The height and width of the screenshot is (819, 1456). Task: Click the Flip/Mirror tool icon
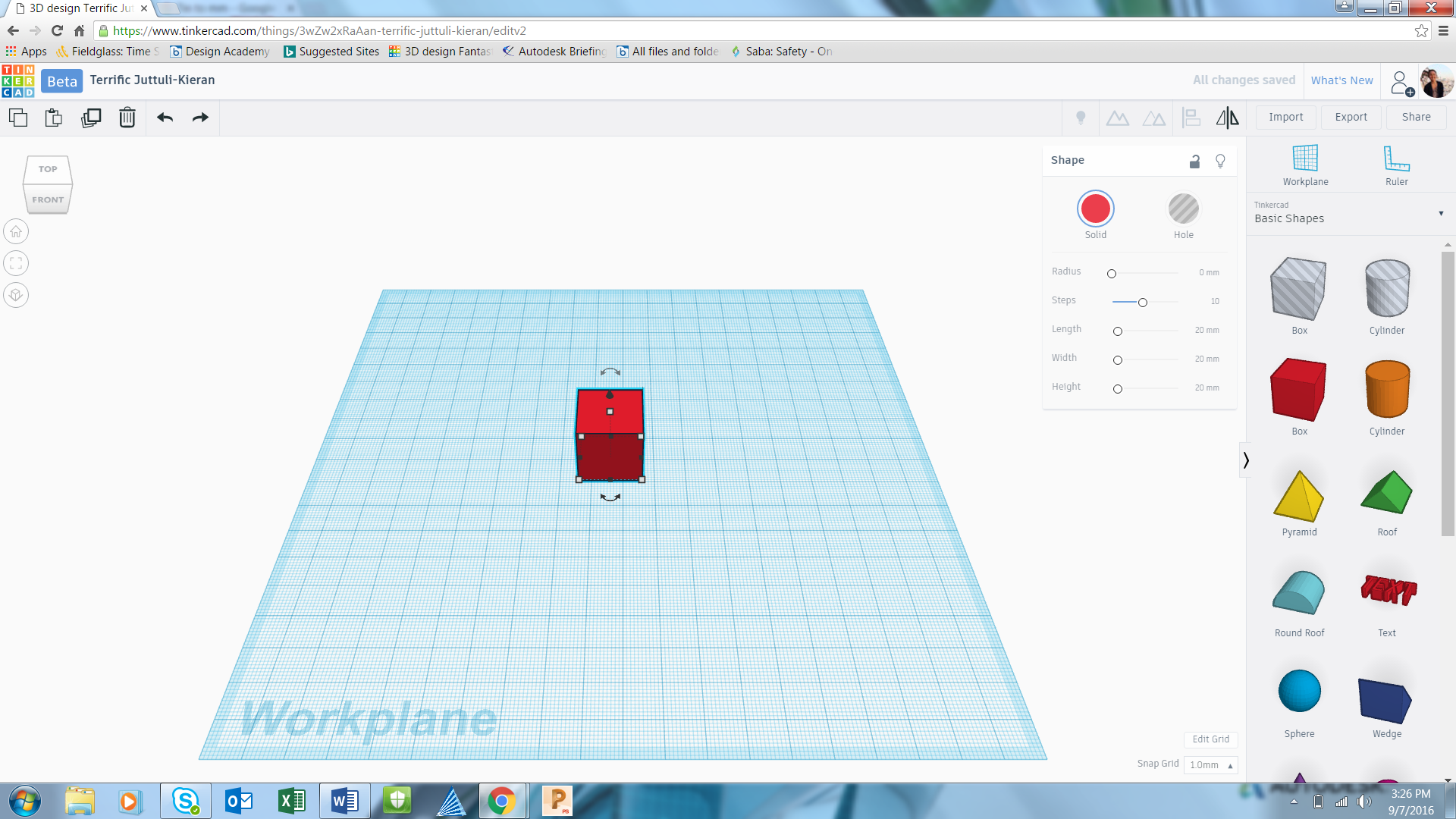click(x=1227, y=118)
